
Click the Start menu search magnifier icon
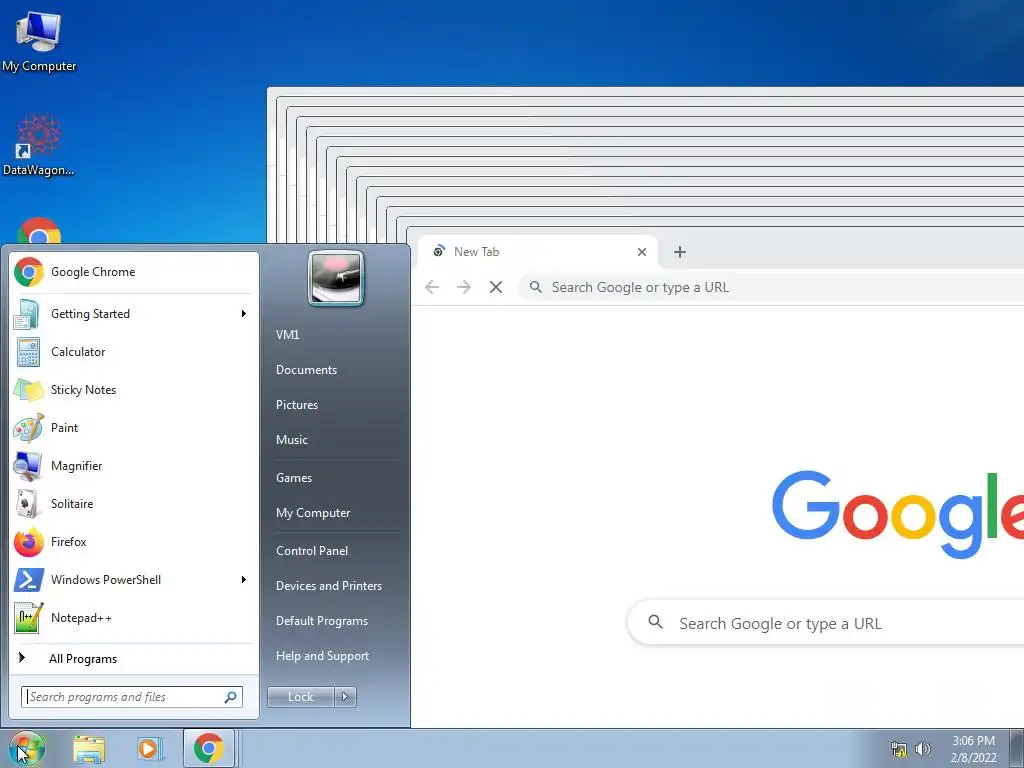(231, 697)
